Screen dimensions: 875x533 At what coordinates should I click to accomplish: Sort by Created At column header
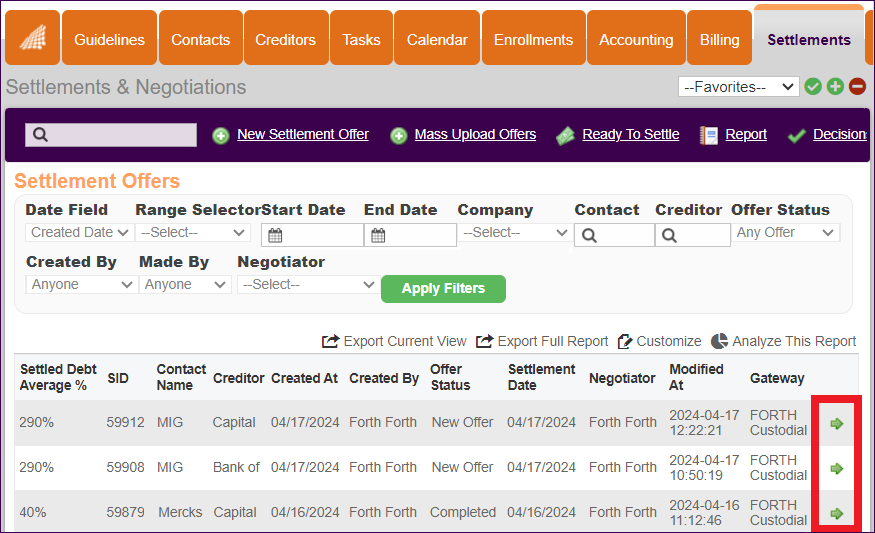coord(304,378)
